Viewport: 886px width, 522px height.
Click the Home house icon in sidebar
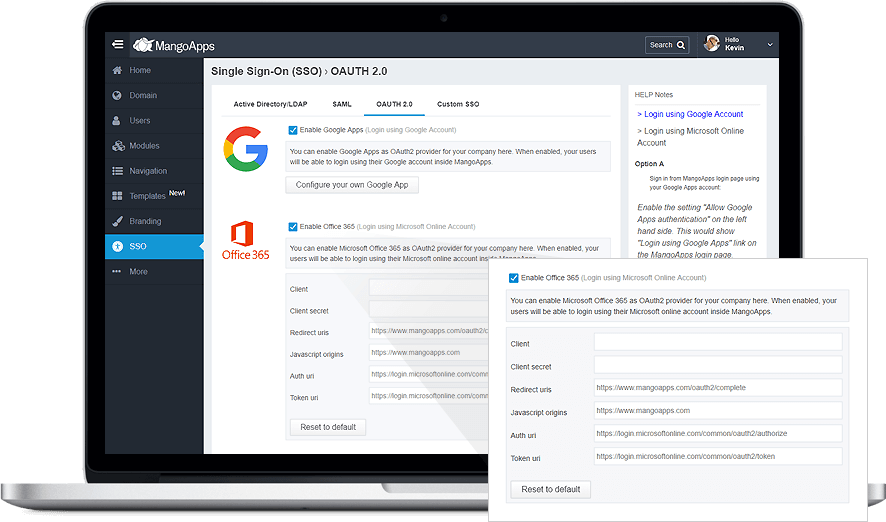click(x=117, y=70)
